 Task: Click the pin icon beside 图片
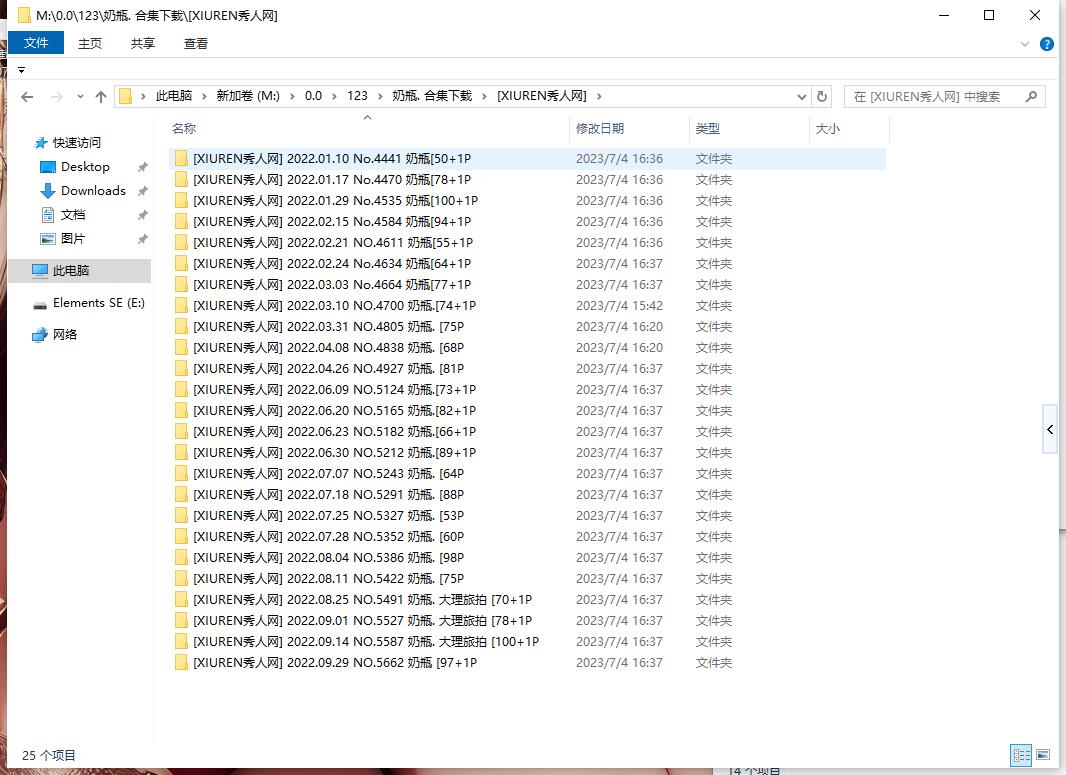click(142, 239)
